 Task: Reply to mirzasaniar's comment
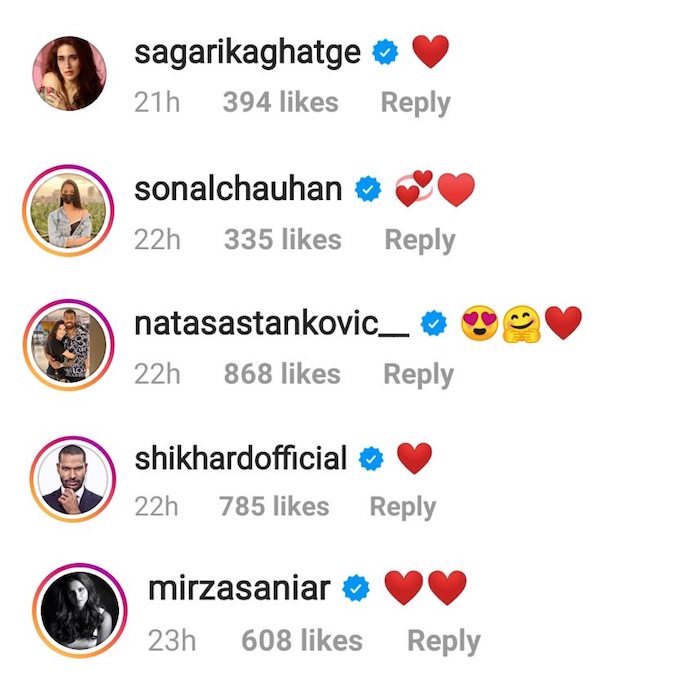click(444, 641)
